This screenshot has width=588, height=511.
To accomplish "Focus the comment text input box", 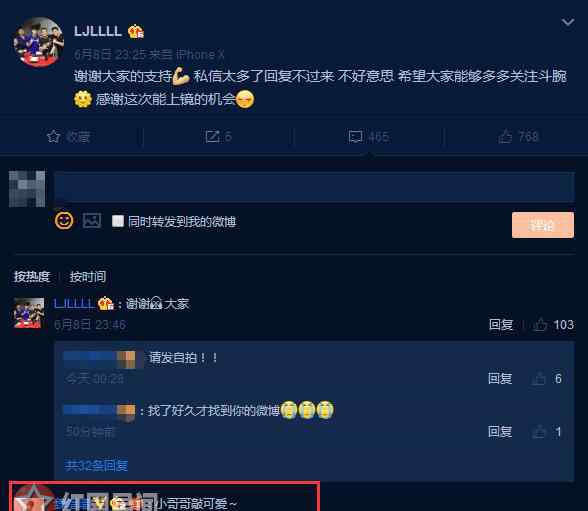I will pyautogui.click(x=314, y=187).
